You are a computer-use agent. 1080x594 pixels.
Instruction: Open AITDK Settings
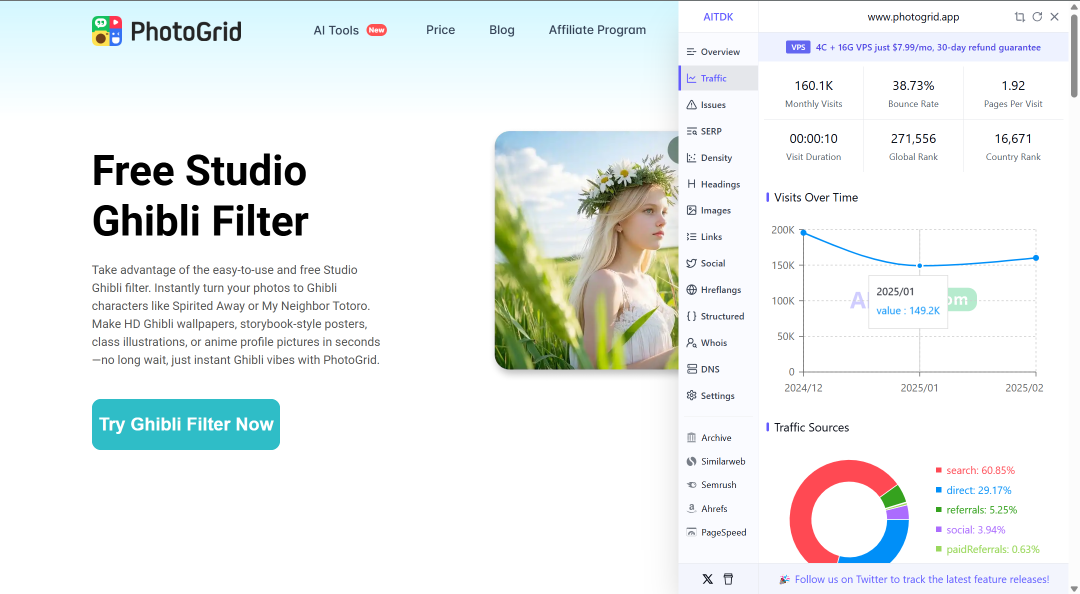pos(718,396)
